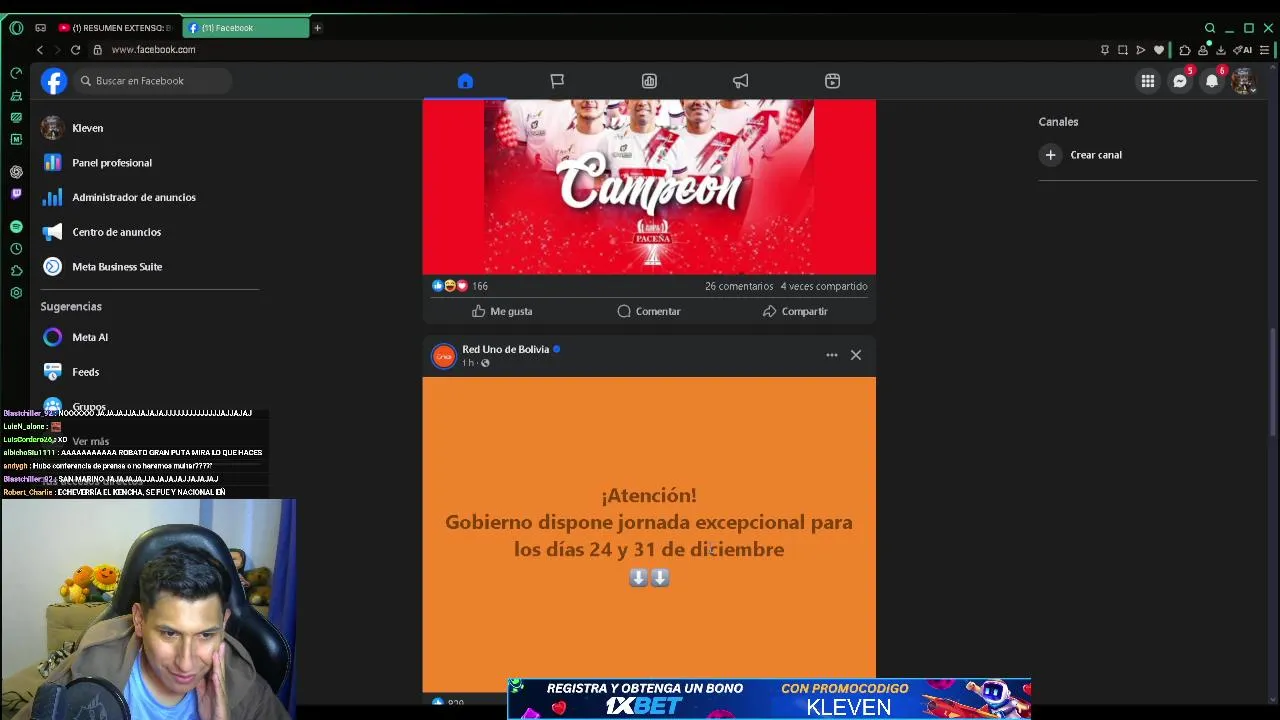Reload the current Facebook page
Screen dimensions: 1280x720
coord(75,50)
